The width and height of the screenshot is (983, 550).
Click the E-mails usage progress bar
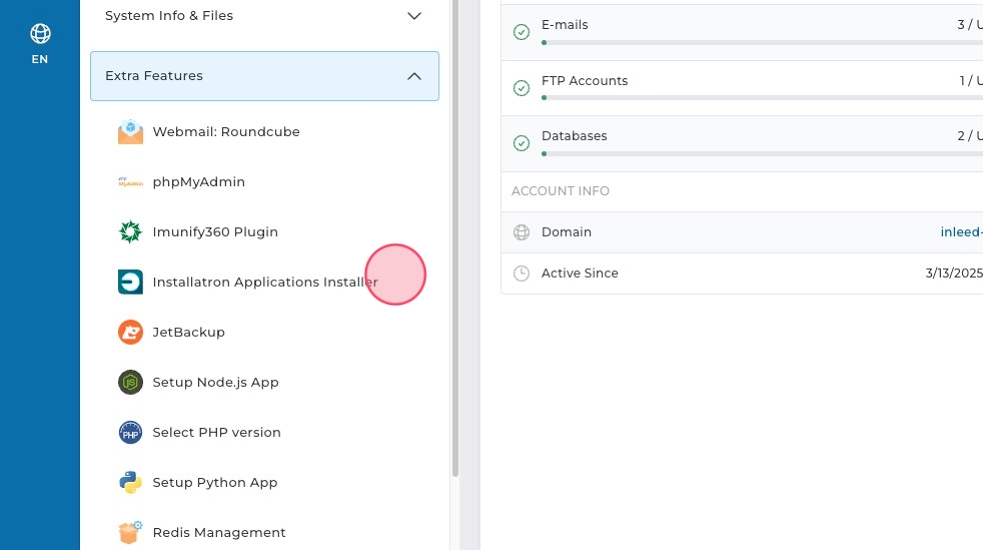(x=760, y=43)
